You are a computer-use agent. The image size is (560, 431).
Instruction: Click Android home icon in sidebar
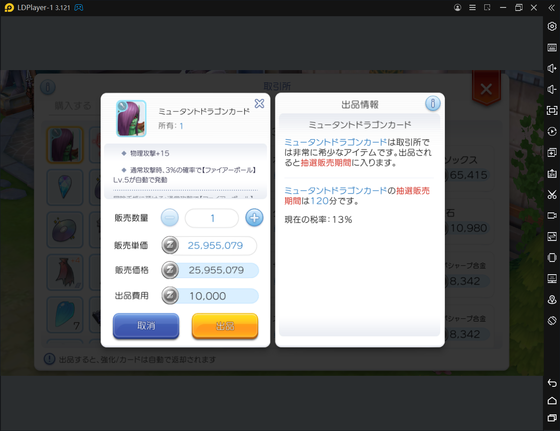[552, 400]
